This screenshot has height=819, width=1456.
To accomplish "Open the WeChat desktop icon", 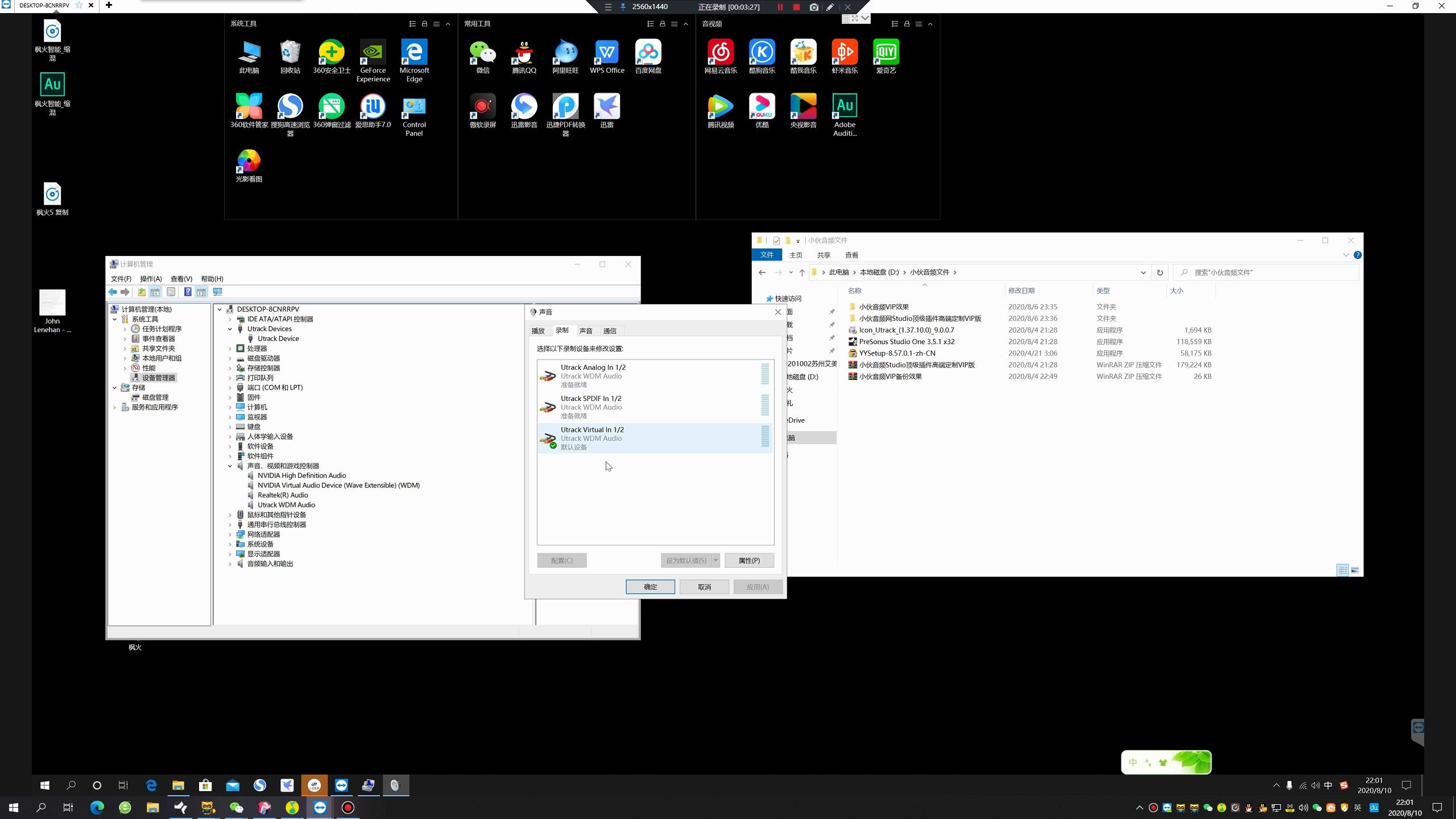I will pyautogui.click(x=482, y=52).
